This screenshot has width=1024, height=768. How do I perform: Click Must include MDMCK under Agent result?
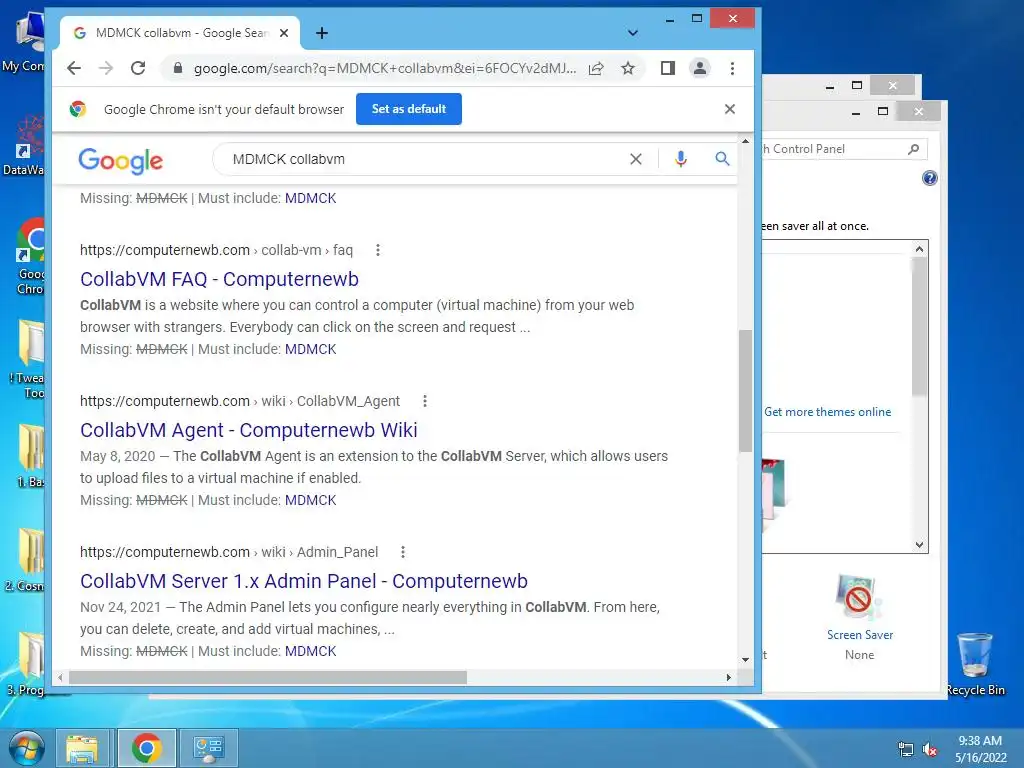(311, 500)
